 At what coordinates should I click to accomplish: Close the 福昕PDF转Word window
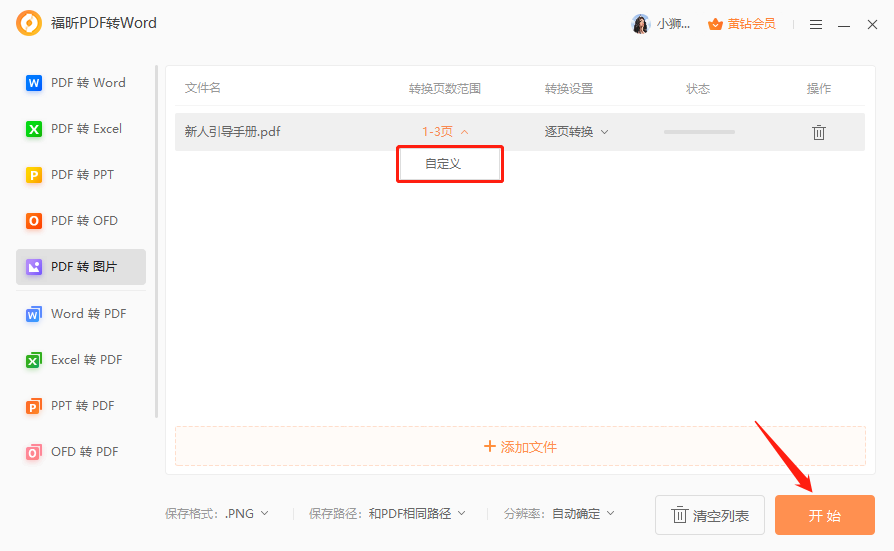(872, 25)
